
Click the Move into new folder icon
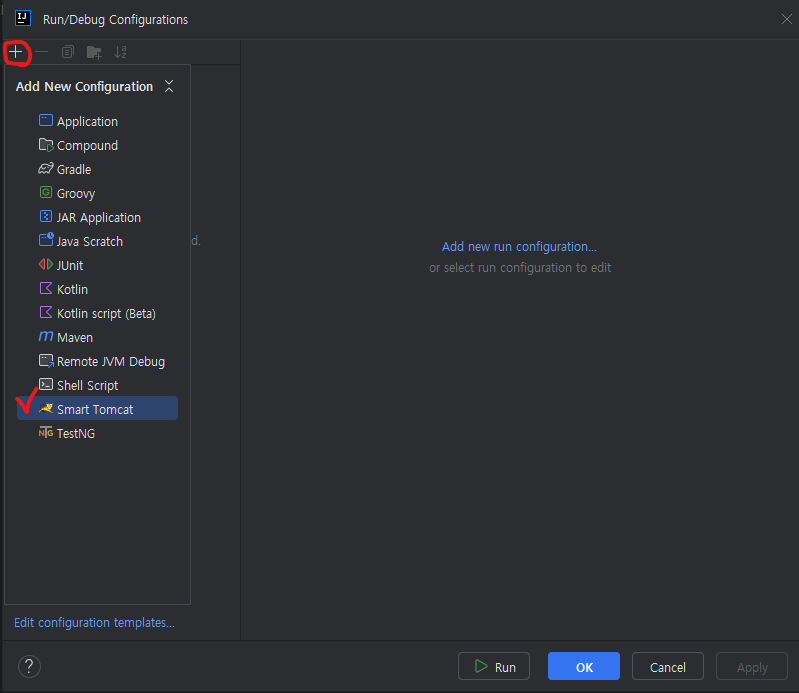pyautogui.click(x=94, y=52)
